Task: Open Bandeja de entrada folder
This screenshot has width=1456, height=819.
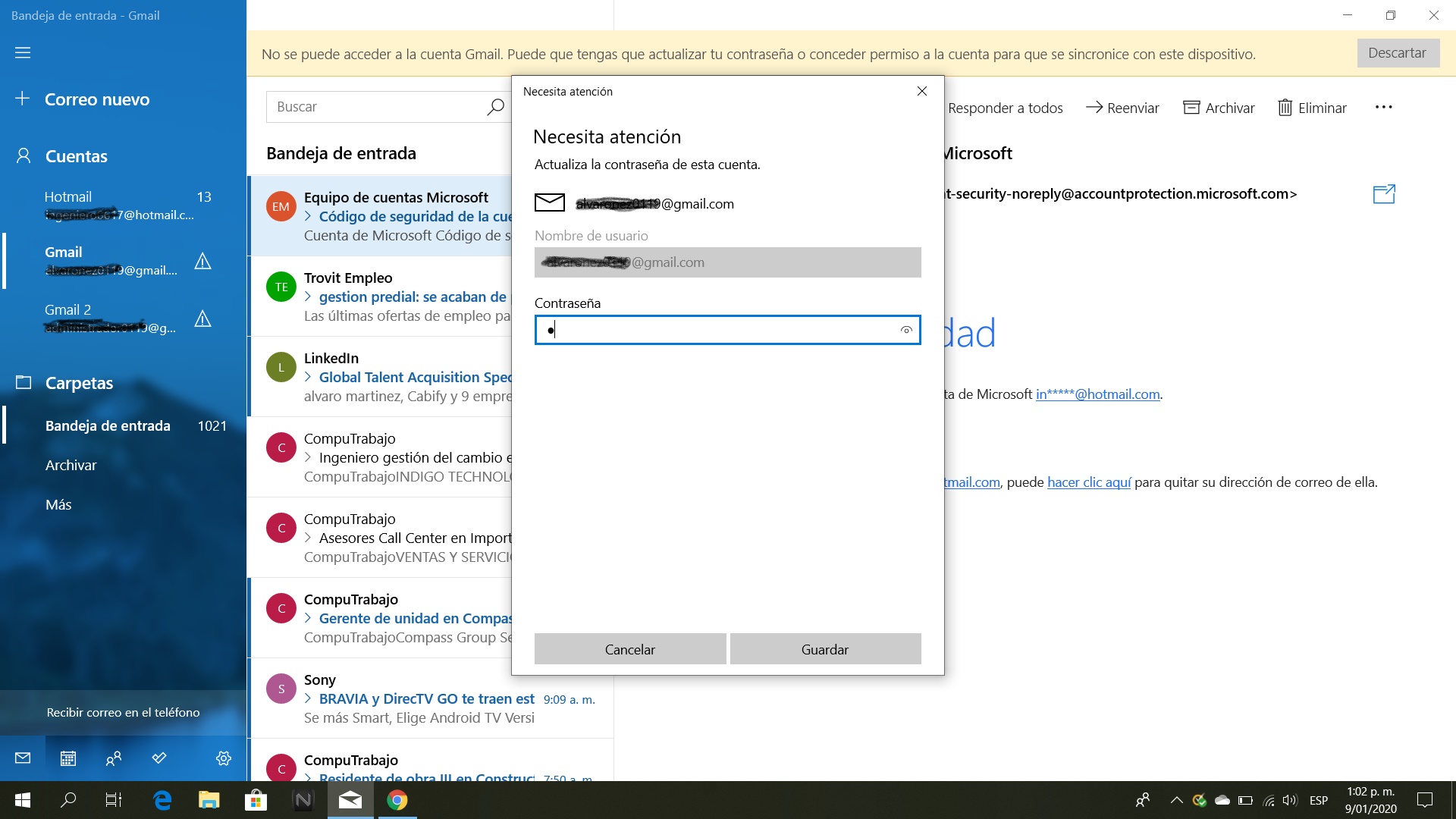Action: click(124, 425)
